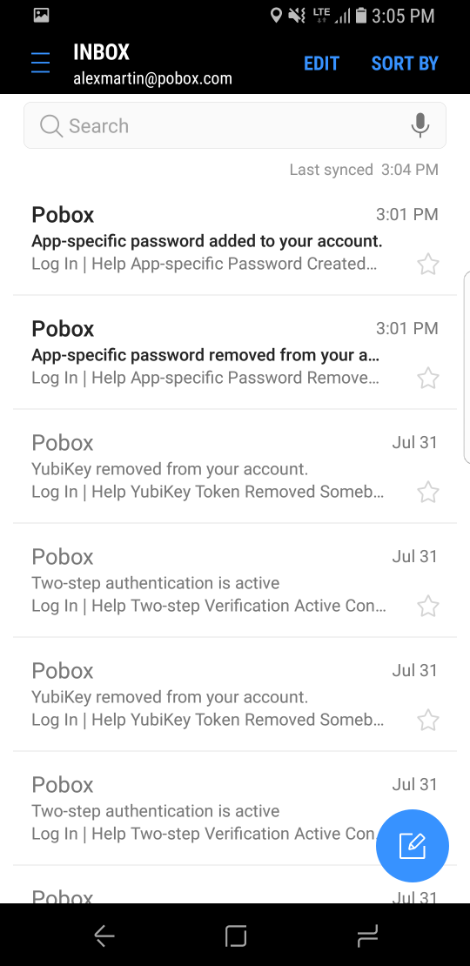Tap EDIT to select messages
The height and width of the screenshot is (966, 470).
[322, 63]
